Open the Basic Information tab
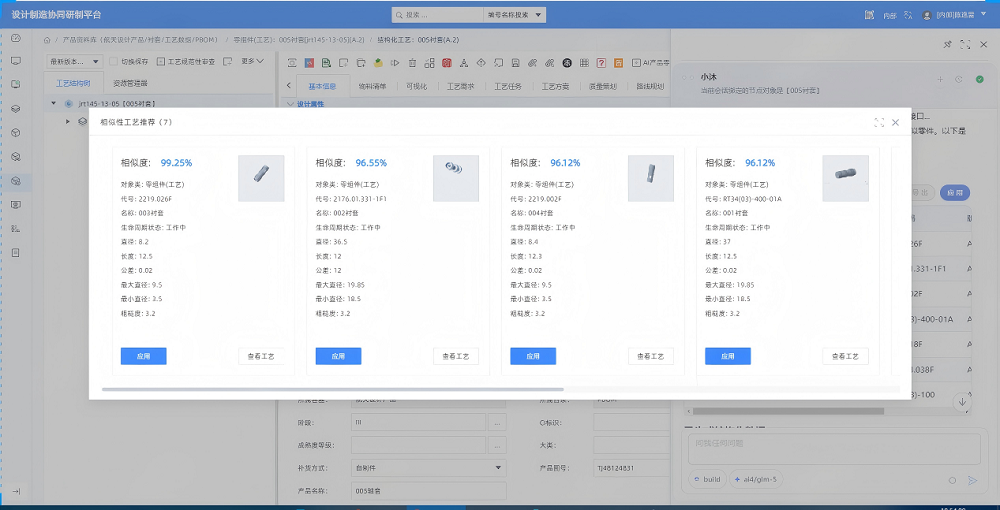The height and width of the screenshot is (510, 1000). point(321,86)
